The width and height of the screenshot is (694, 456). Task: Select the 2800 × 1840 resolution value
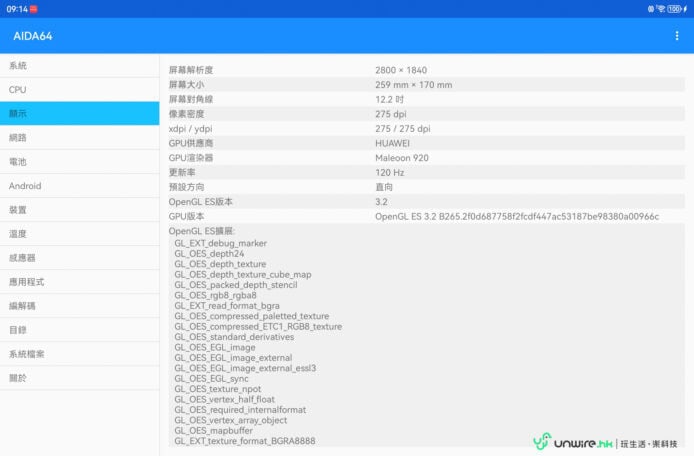401,70
